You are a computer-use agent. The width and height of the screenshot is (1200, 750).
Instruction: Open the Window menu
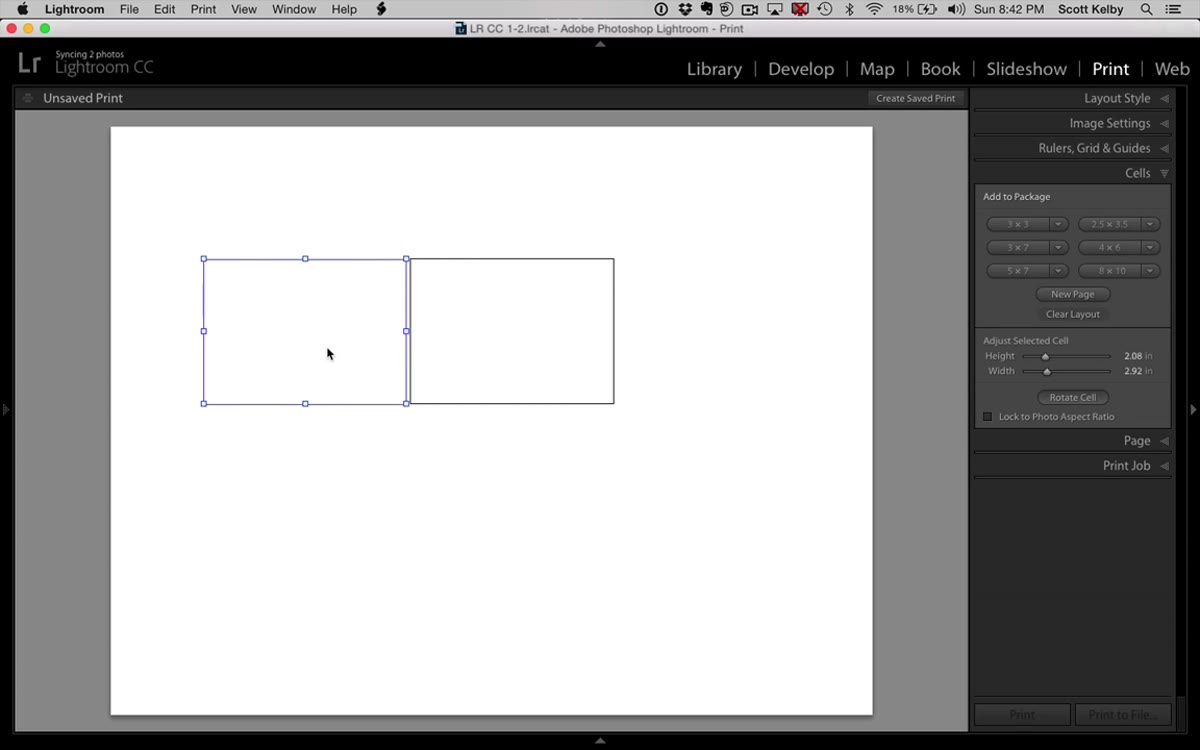(294, 9)
